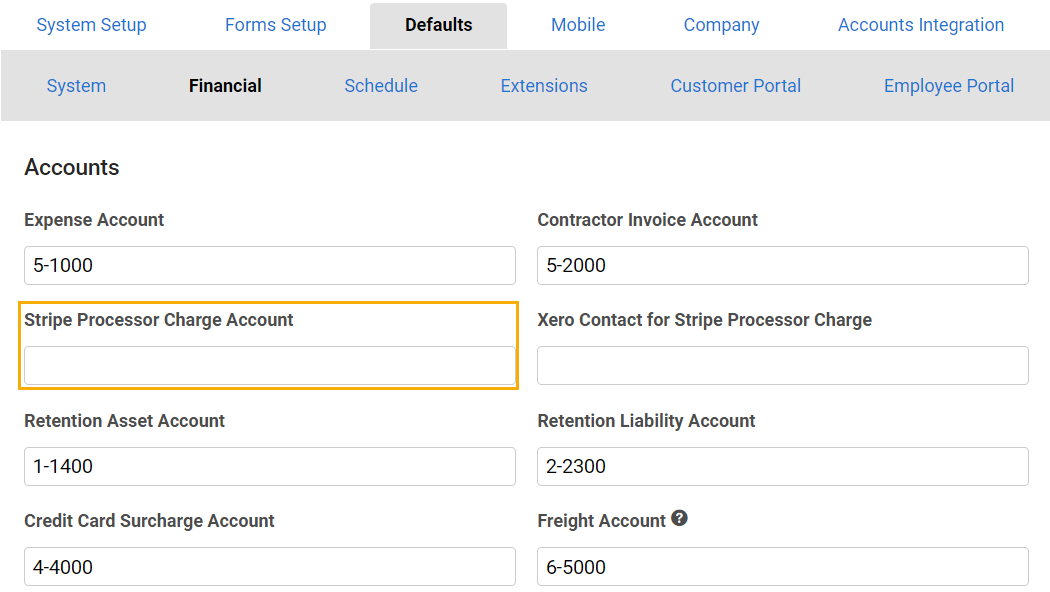Click the Xero Contact for Stripe field
Image resolution: width=1050 pixels, height=592 pixels.
pos(783,366)
